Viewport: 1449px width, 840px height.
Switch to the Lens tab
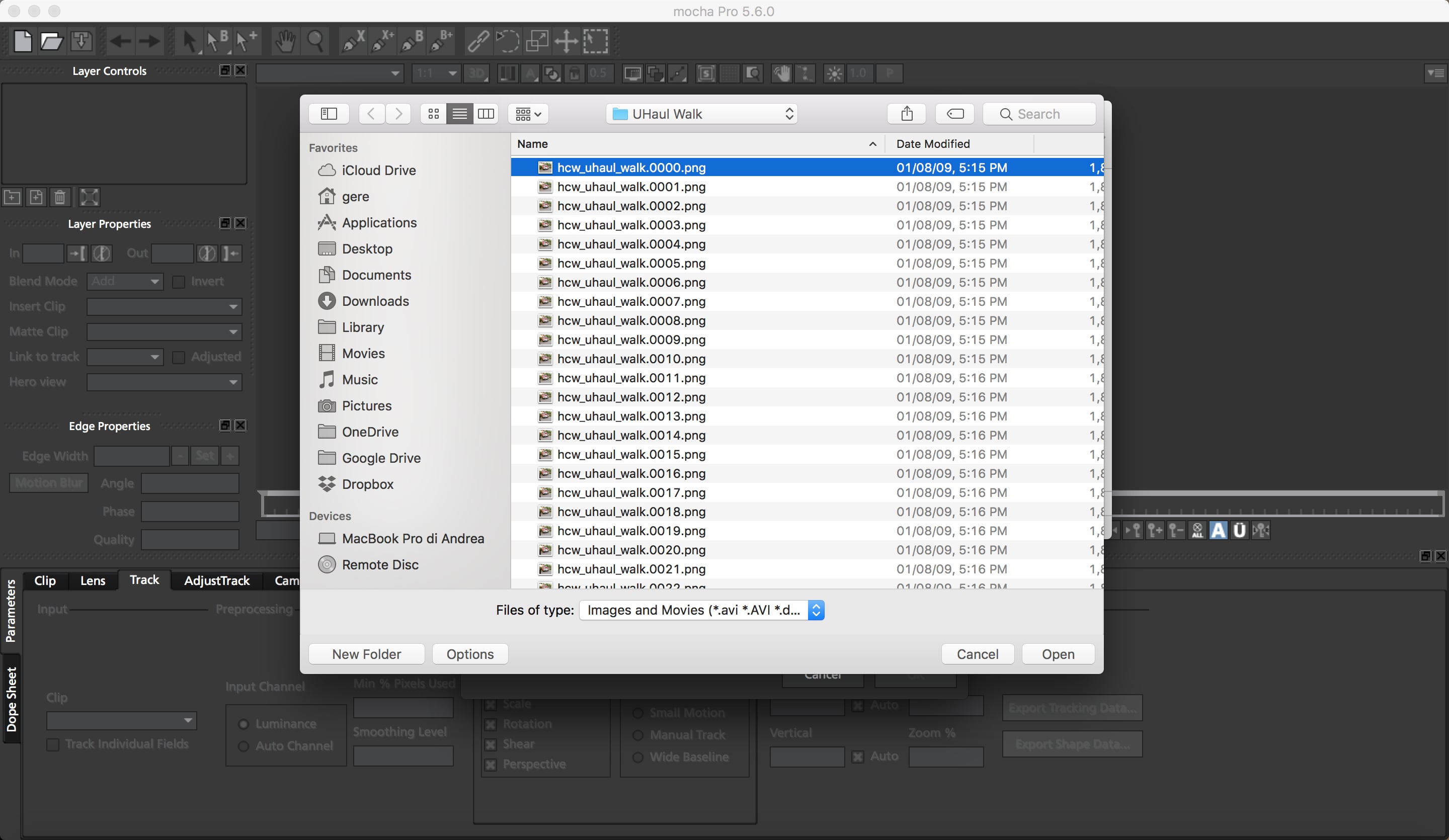[x=93, y=580]
